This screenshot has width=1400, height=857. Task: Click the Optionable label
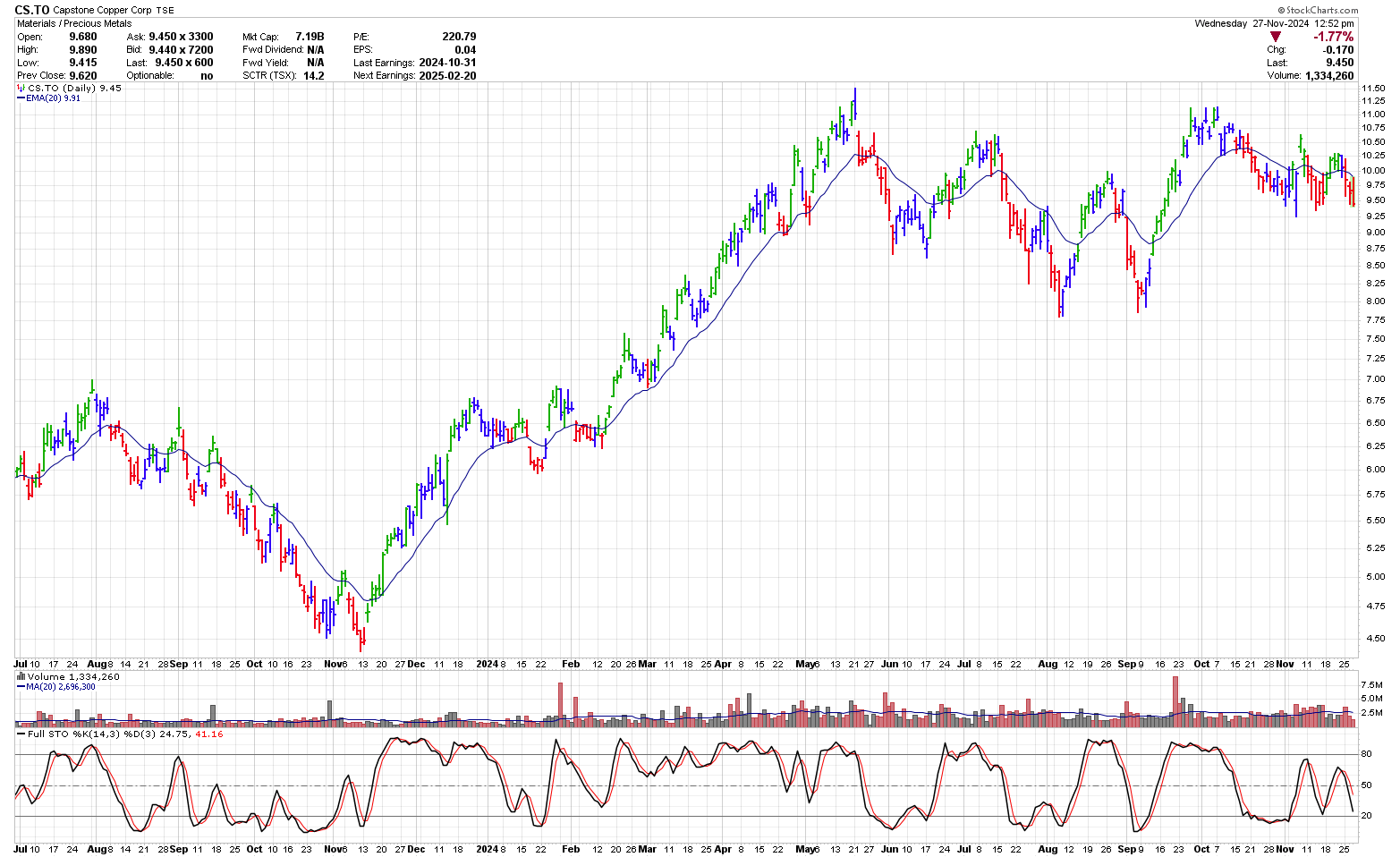(x=150, y=76)
